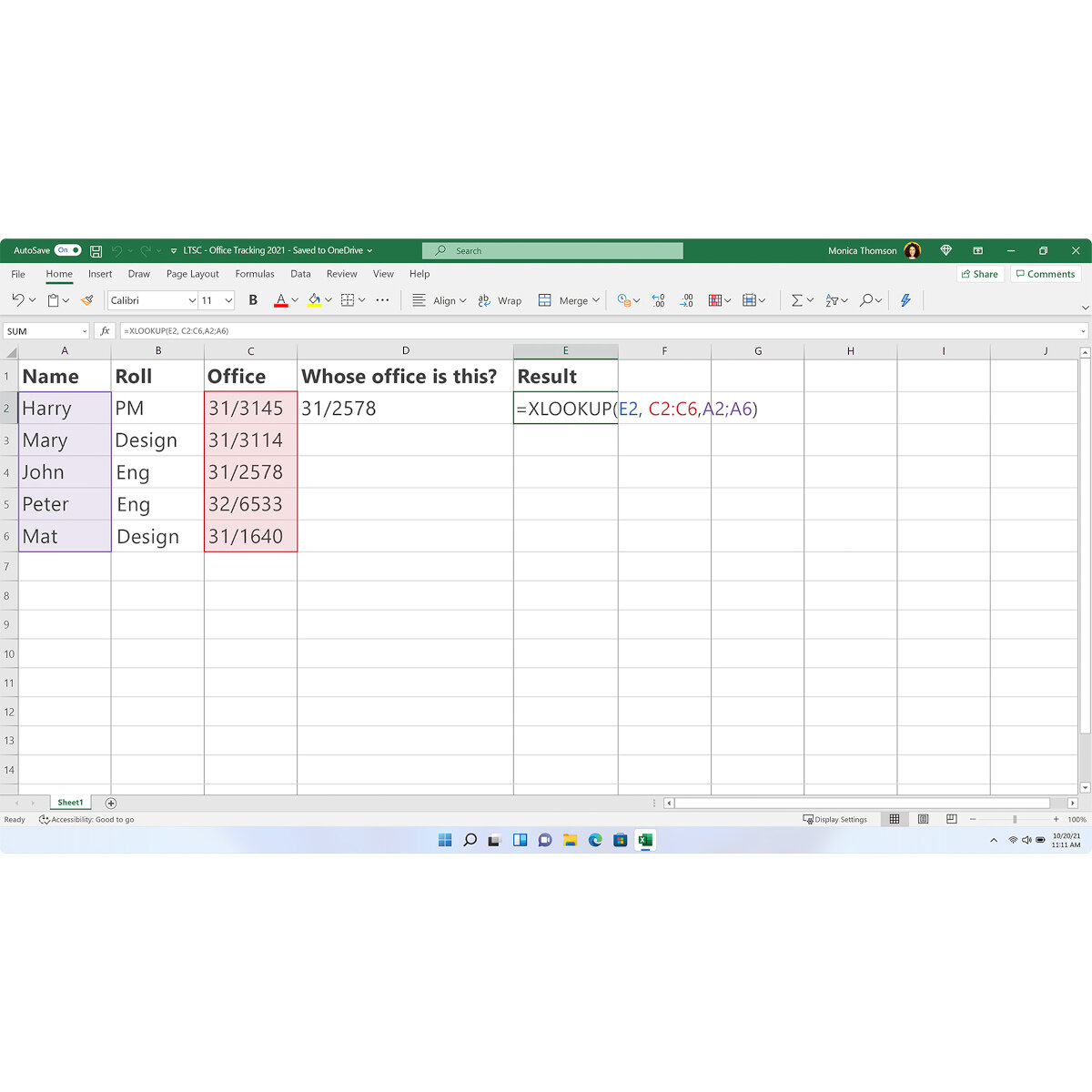Select the yellow Fill Color swatch
This screenshot has width=1092, height=1092.
314,308
